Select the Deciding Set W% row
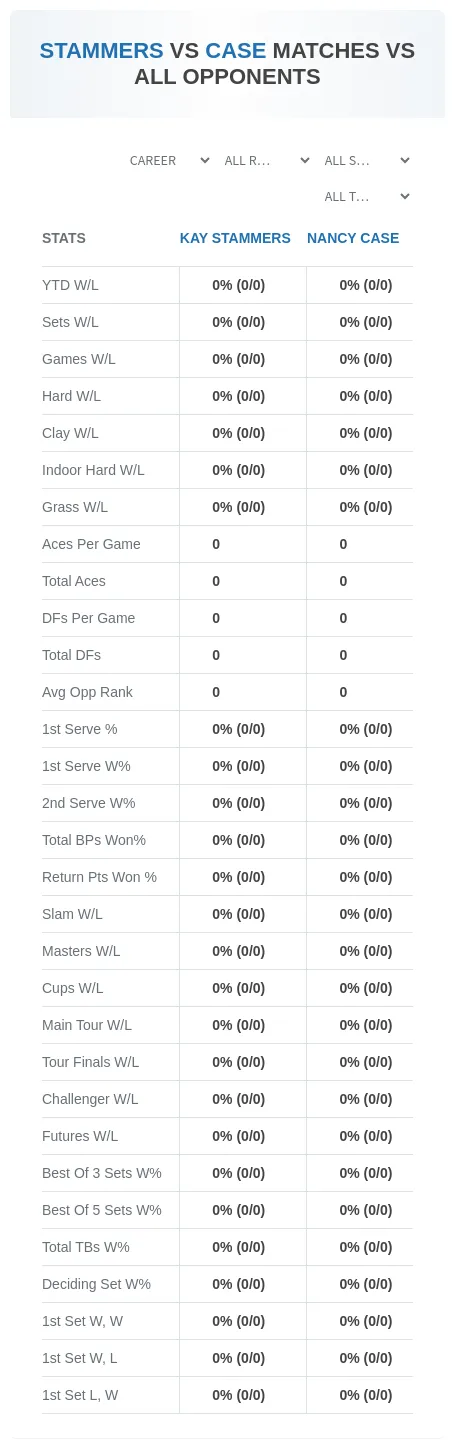Screen dimensions: 455x1448 click(227, 1284)
